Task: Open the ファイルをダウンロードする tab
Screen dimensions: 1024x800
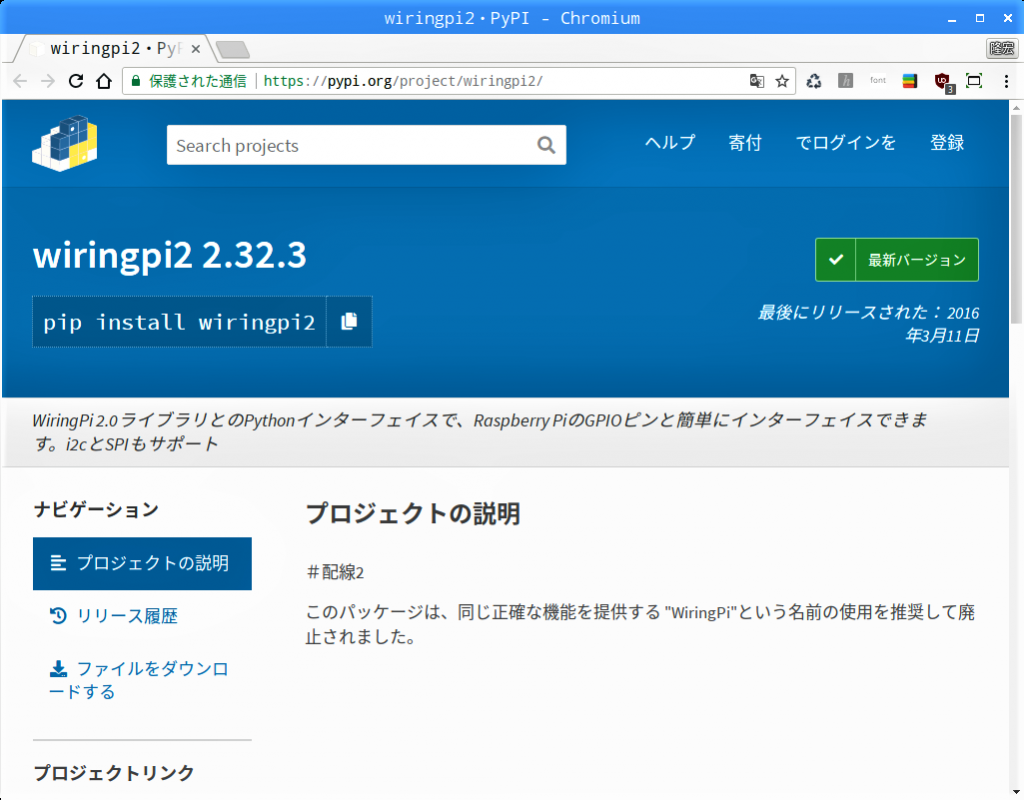Action: point(139,680)
